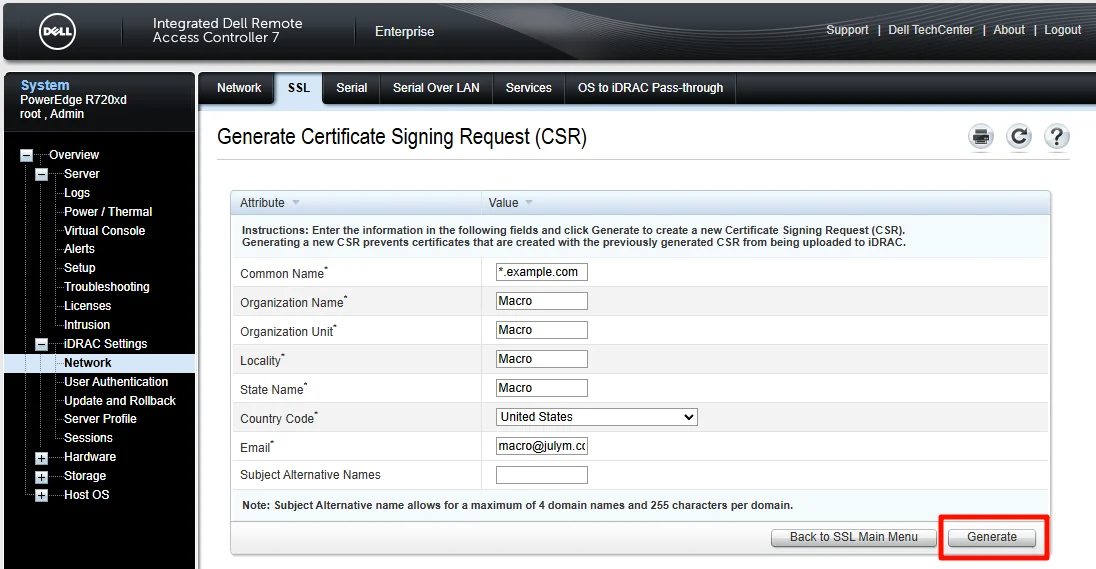Click the Dell logo
Screen dimensions: 1096x569
[57, 31]
